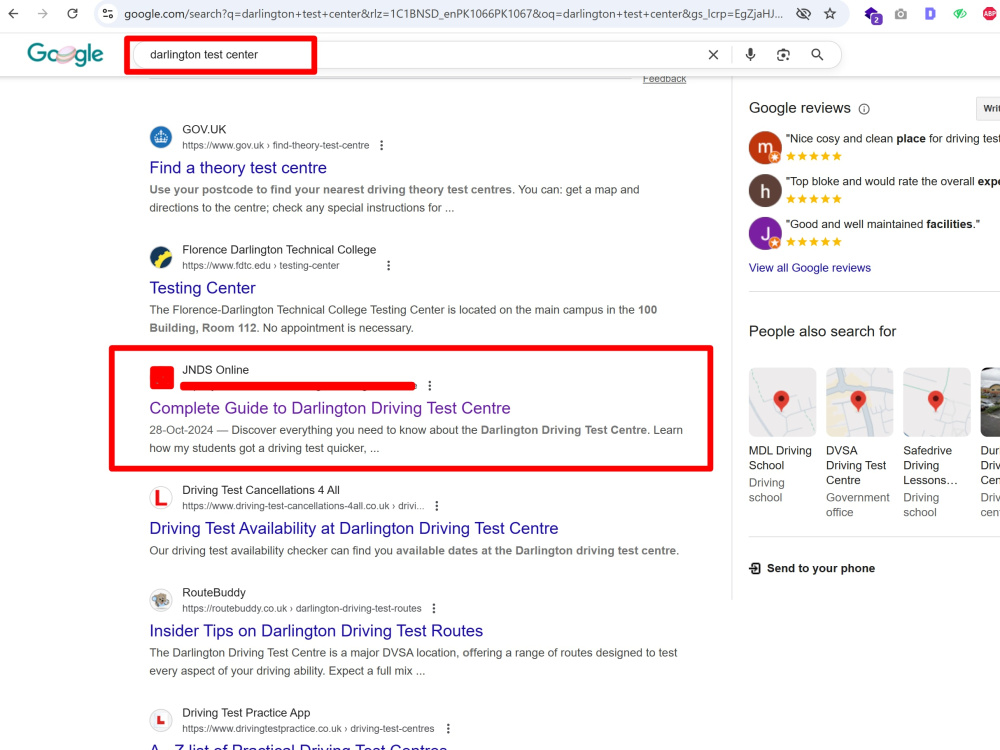Click the routebuddy.co.uk URL text

coord(302,608)
